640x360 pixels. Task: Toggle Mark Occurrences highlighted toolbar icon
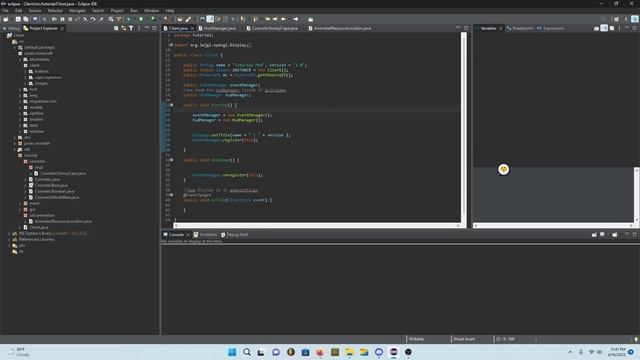210,19
